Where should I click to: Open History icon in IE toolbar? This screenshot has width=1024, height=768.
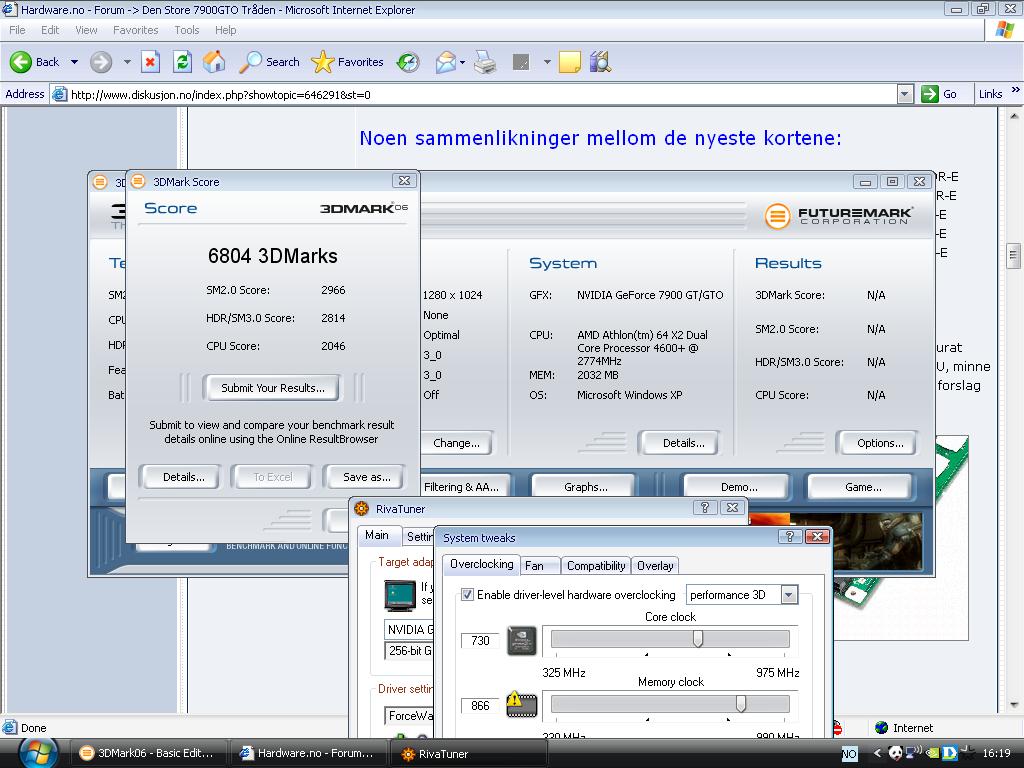(408, 62)
